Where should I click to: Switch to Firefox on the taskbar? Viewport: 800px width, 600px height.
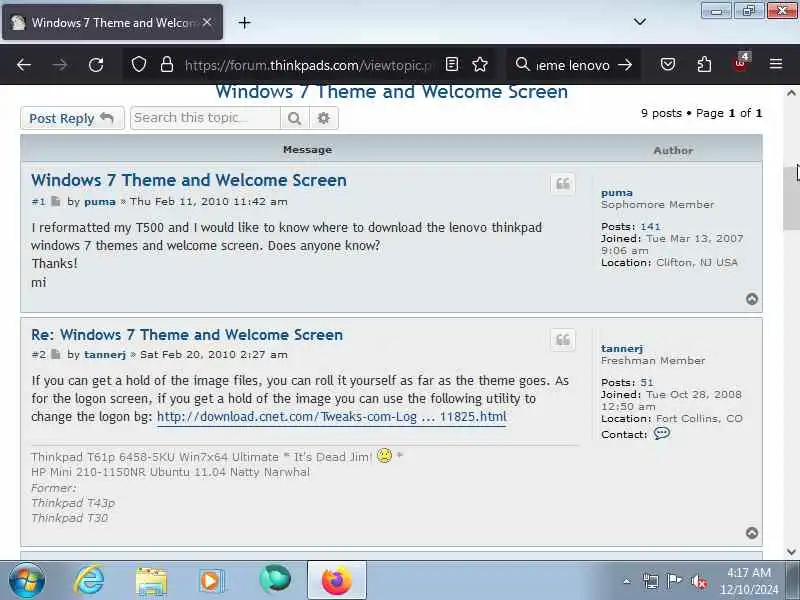click(337, 580)
